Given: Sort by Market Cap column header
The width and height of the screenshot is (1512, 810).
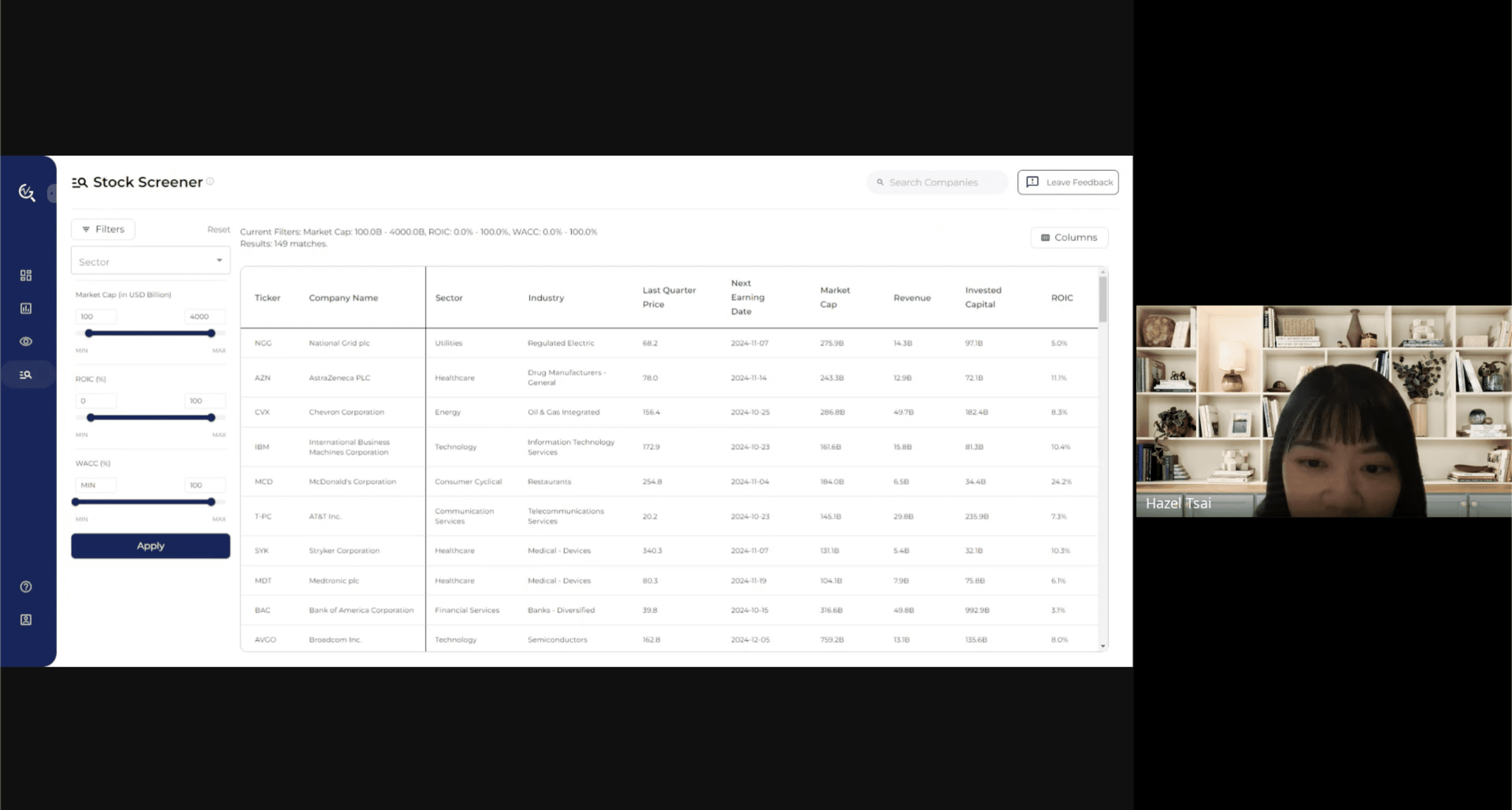Looking at the screenshot, I should click(834, 297).
